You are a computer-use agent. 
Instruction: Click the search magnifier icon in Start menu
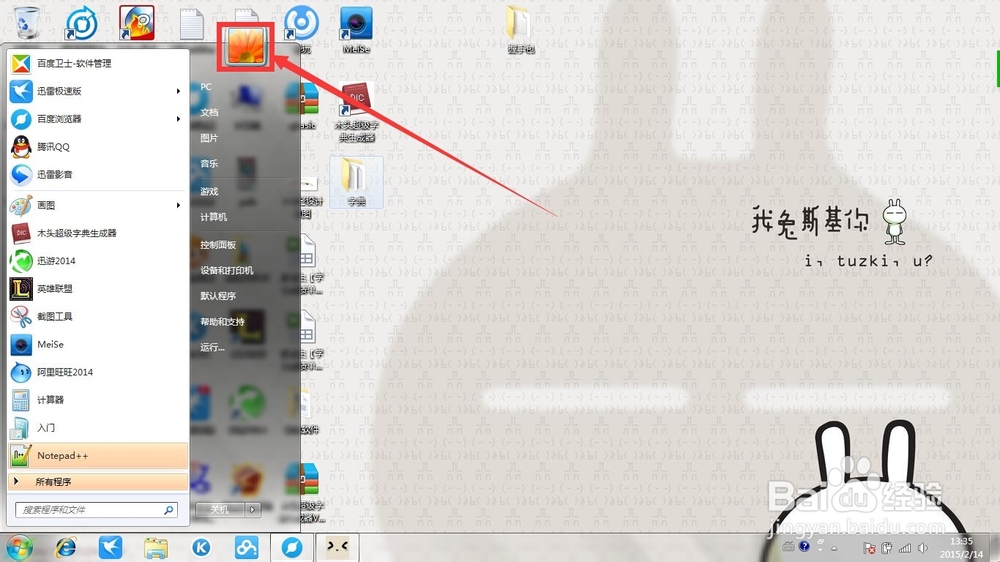click(x=168, y=510)
